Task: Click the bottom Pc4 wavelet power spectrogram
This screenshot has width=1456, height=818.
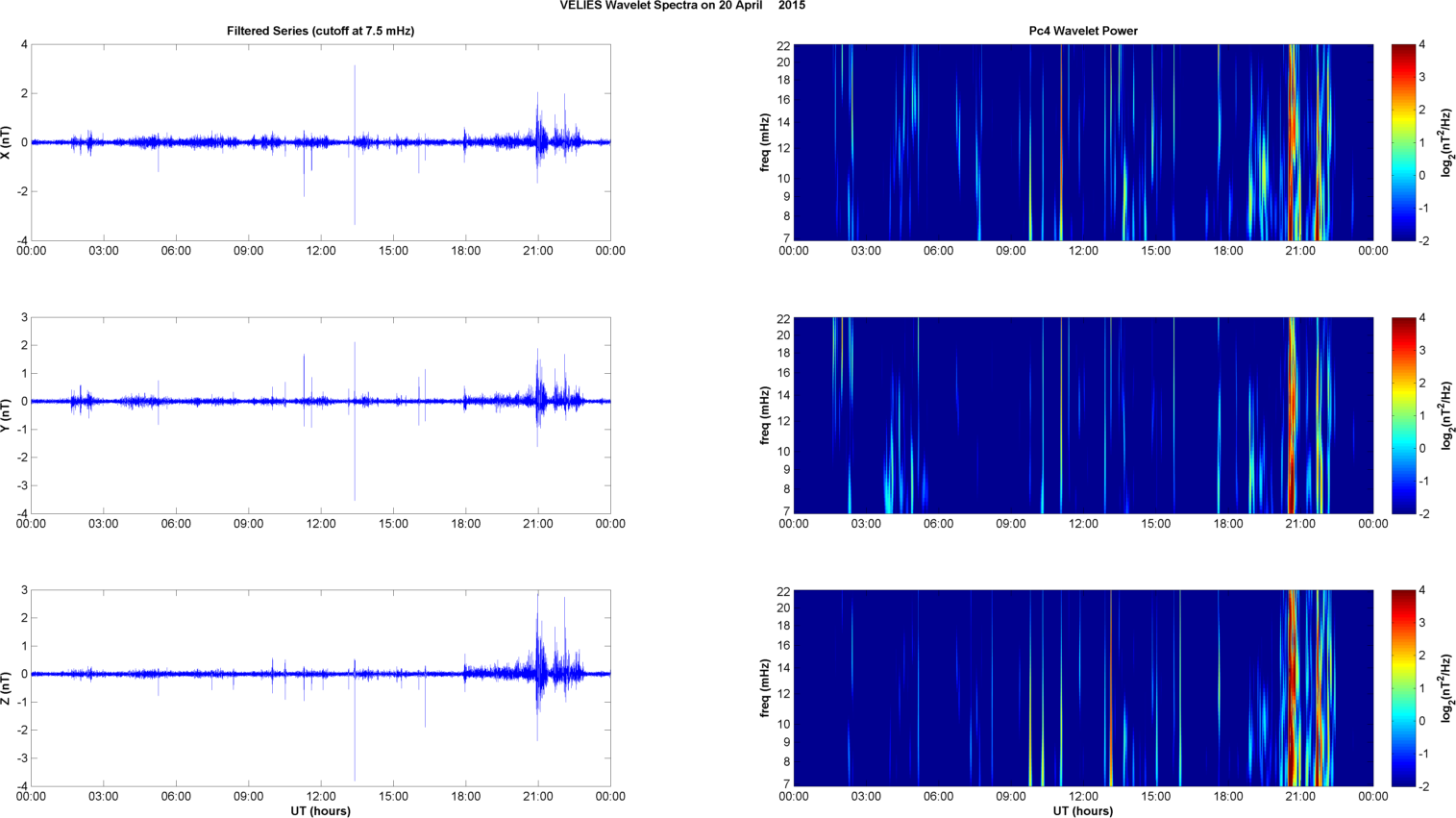Action: tap(1083, 688)
